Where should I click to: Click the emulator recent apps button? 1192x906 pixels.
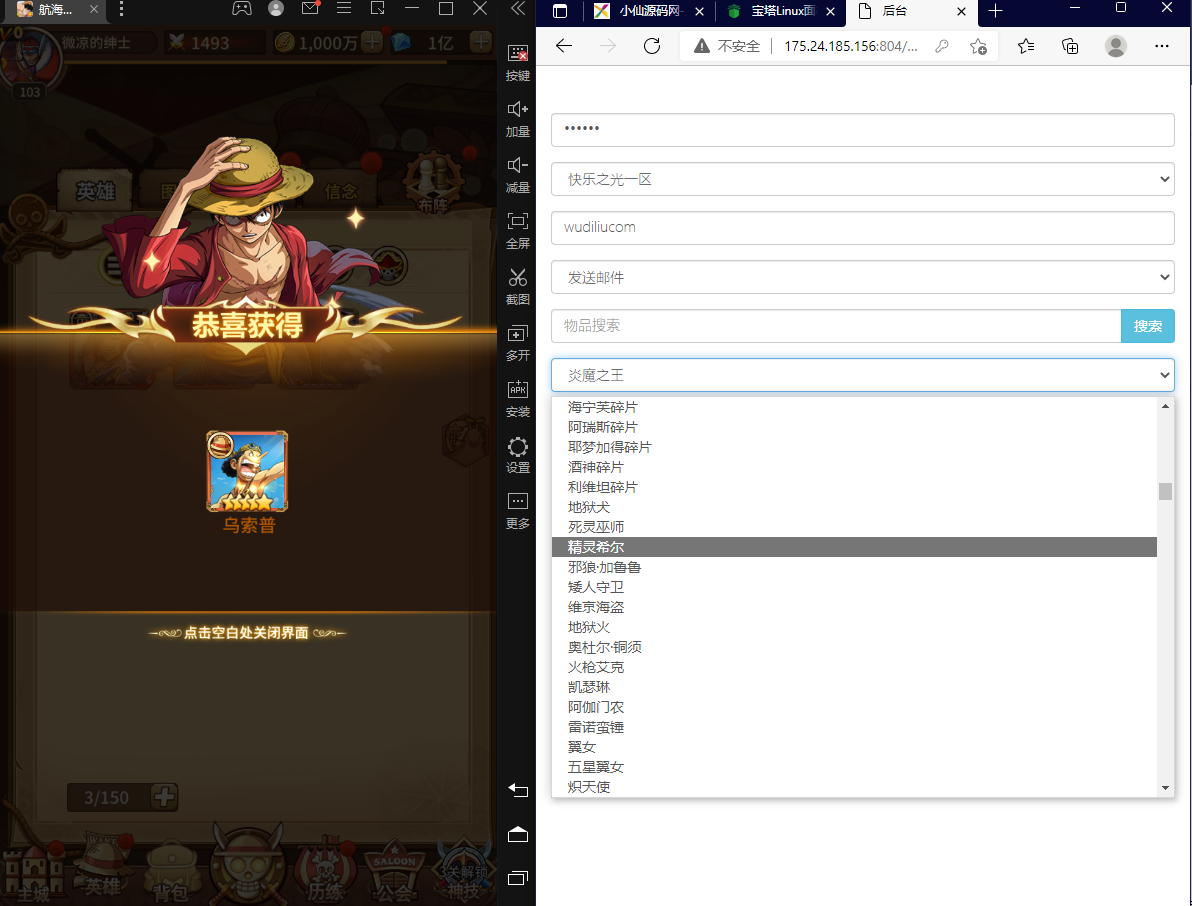point(518,878)
